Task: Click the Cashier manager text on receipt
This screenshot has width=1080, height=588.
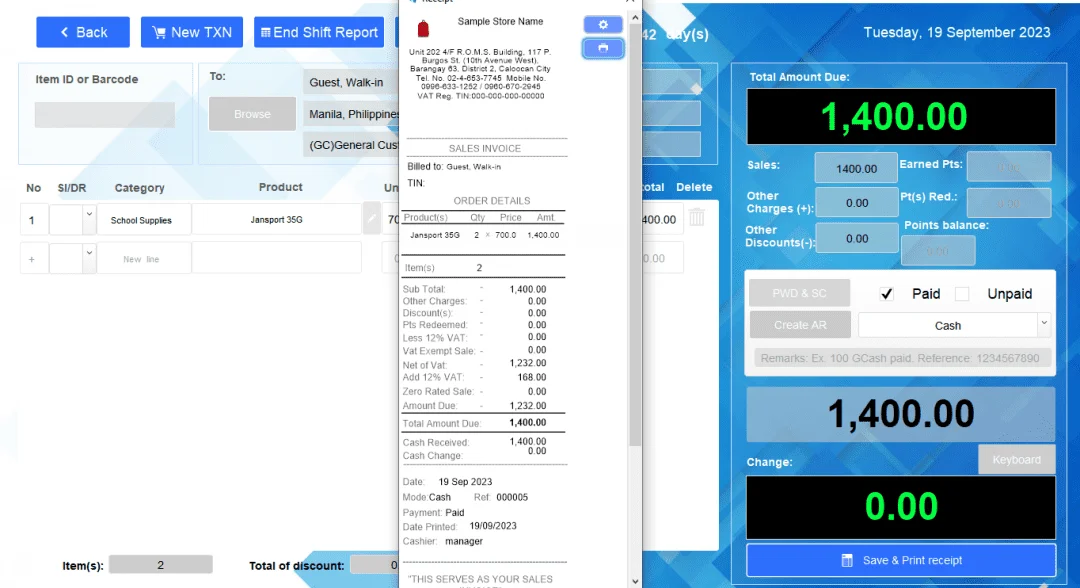Action: click(x=464, y=541)
